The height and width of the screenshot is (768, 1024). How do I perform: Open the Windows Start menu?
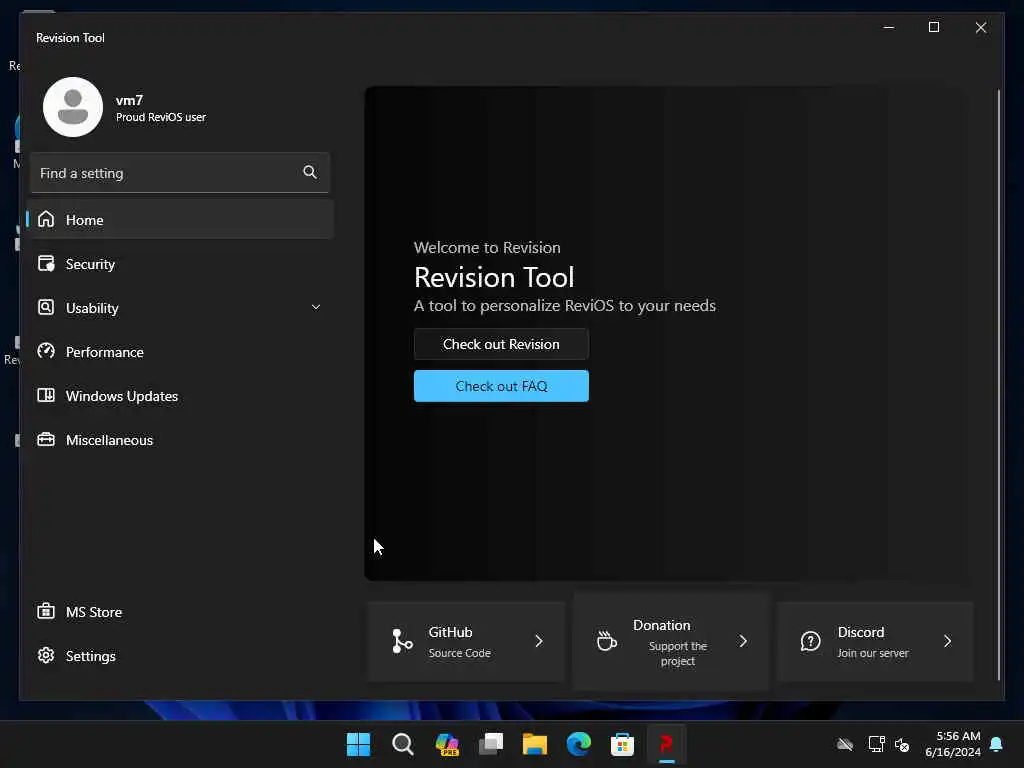[x=358, y=744]
